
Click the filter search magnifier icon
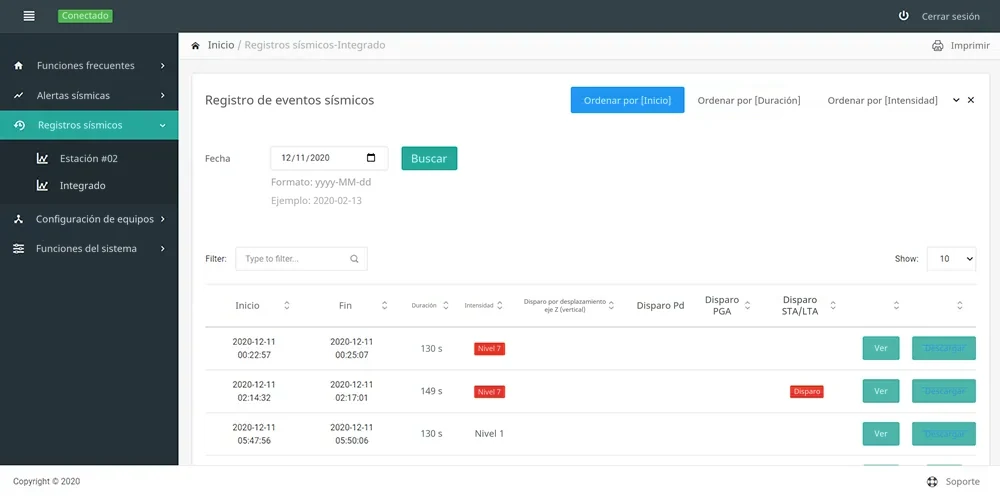[x=355, y=259]
